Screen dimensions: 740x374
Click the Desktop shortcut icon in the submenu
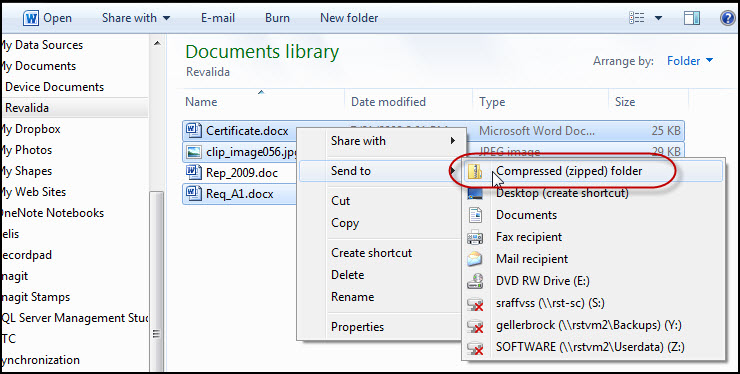click(x=475, y=193)
